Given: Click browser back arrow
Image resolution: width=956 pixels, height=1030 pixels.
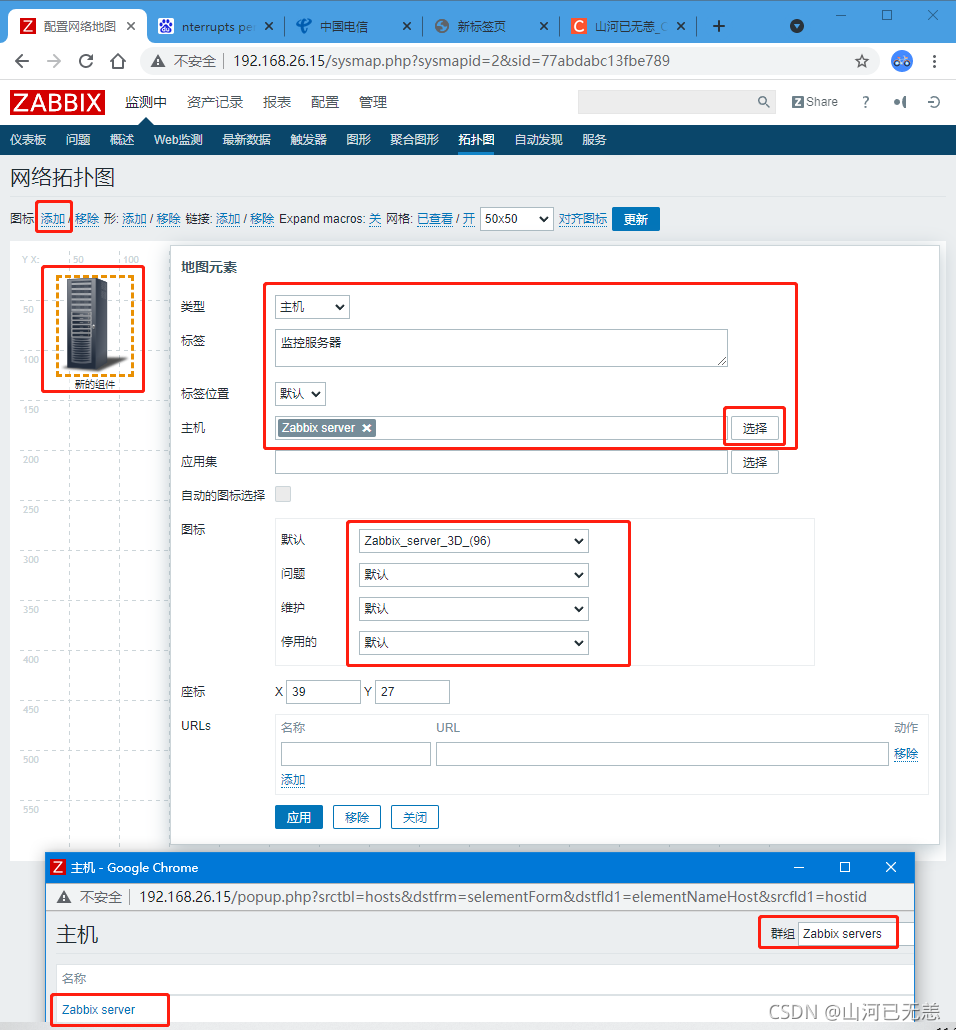Looking at the screenshot, I should click(x=22, y=61).
